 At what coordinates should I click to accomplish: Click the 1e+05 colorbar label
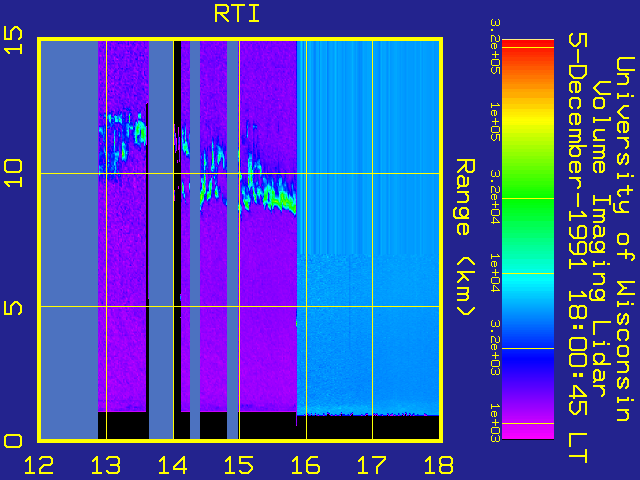(x=495, y=122)
